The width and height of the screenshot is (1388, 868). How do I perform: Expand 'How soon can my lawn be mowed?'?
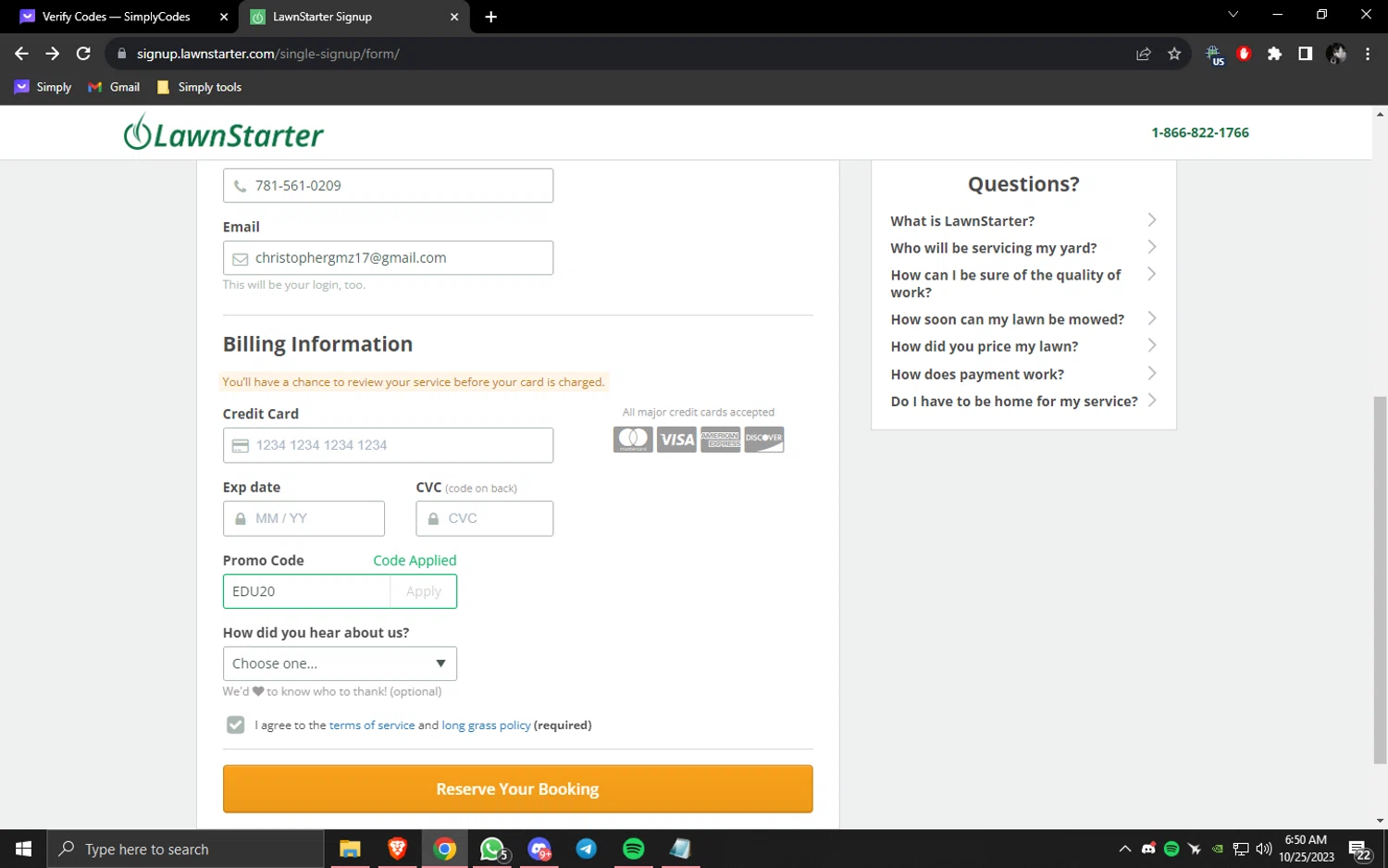coord(1023,318)
